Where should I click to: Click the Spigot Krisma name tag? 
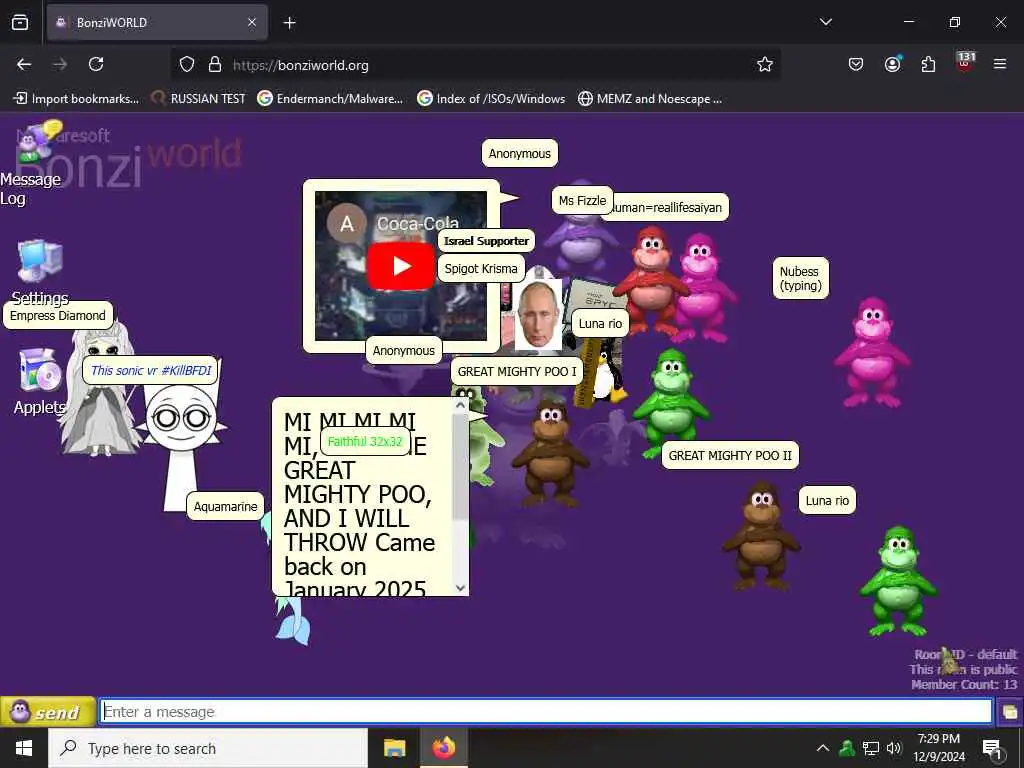(481, 268)
